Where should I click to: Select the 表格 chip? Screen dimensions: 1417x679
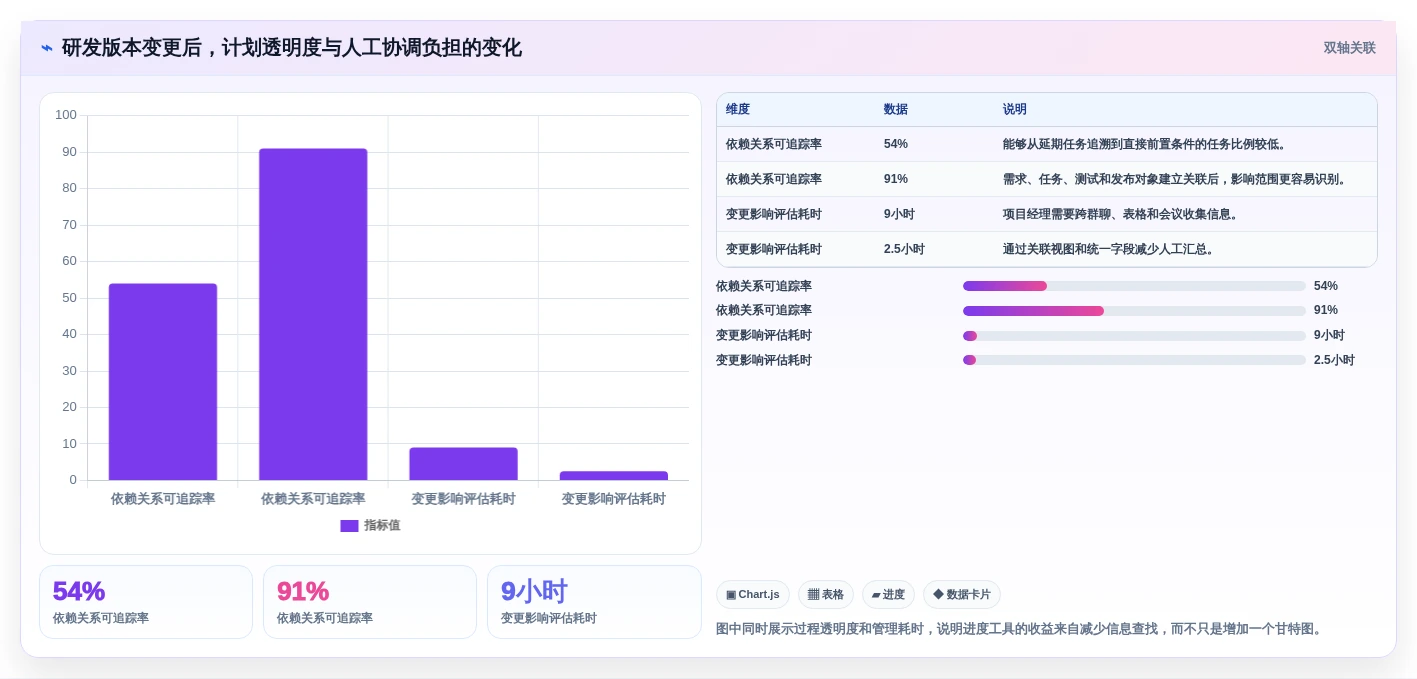pyautogui.click(x=826, y=594)
